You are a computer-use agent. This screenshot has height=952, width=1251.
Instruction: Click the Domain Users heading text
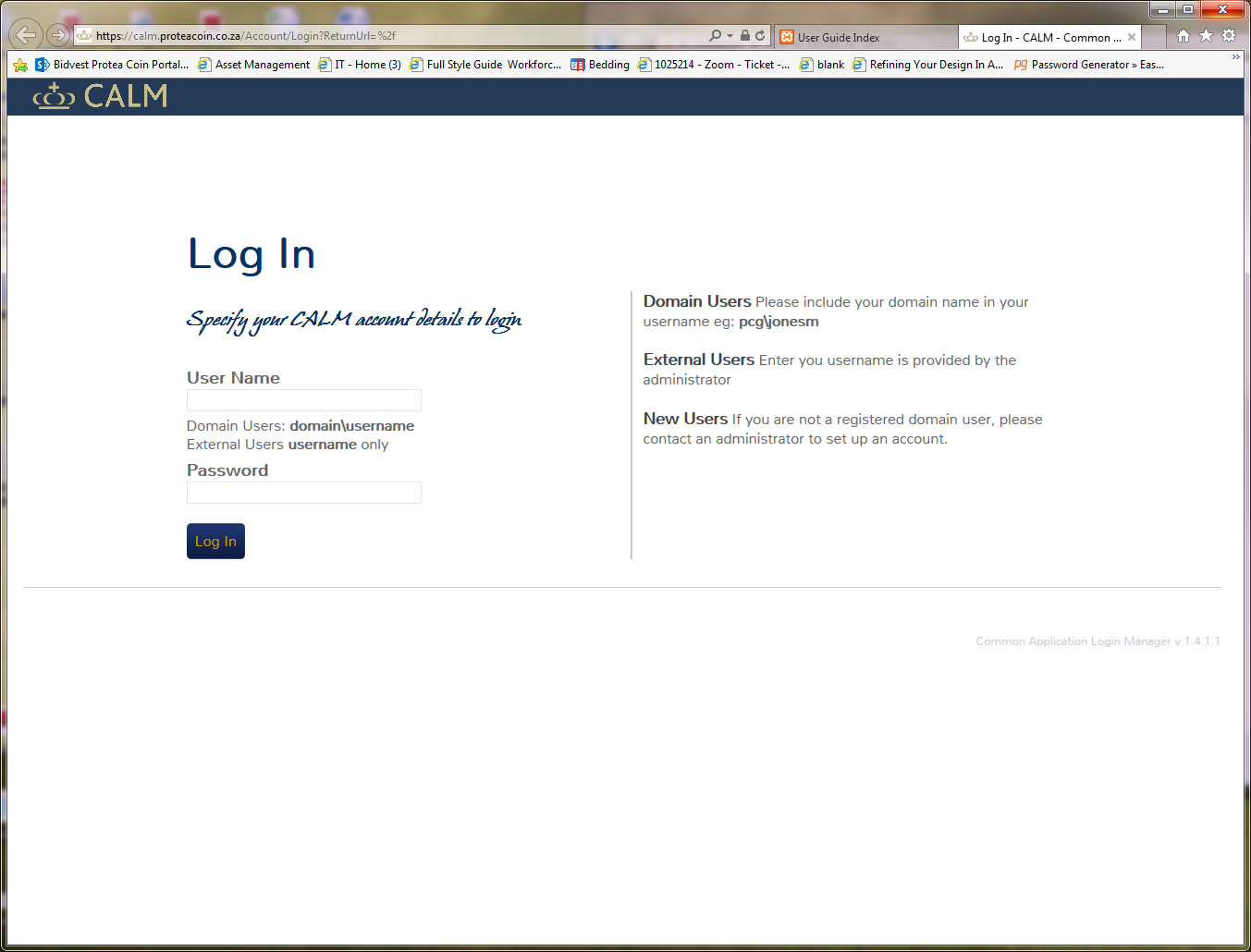[697, 301]
